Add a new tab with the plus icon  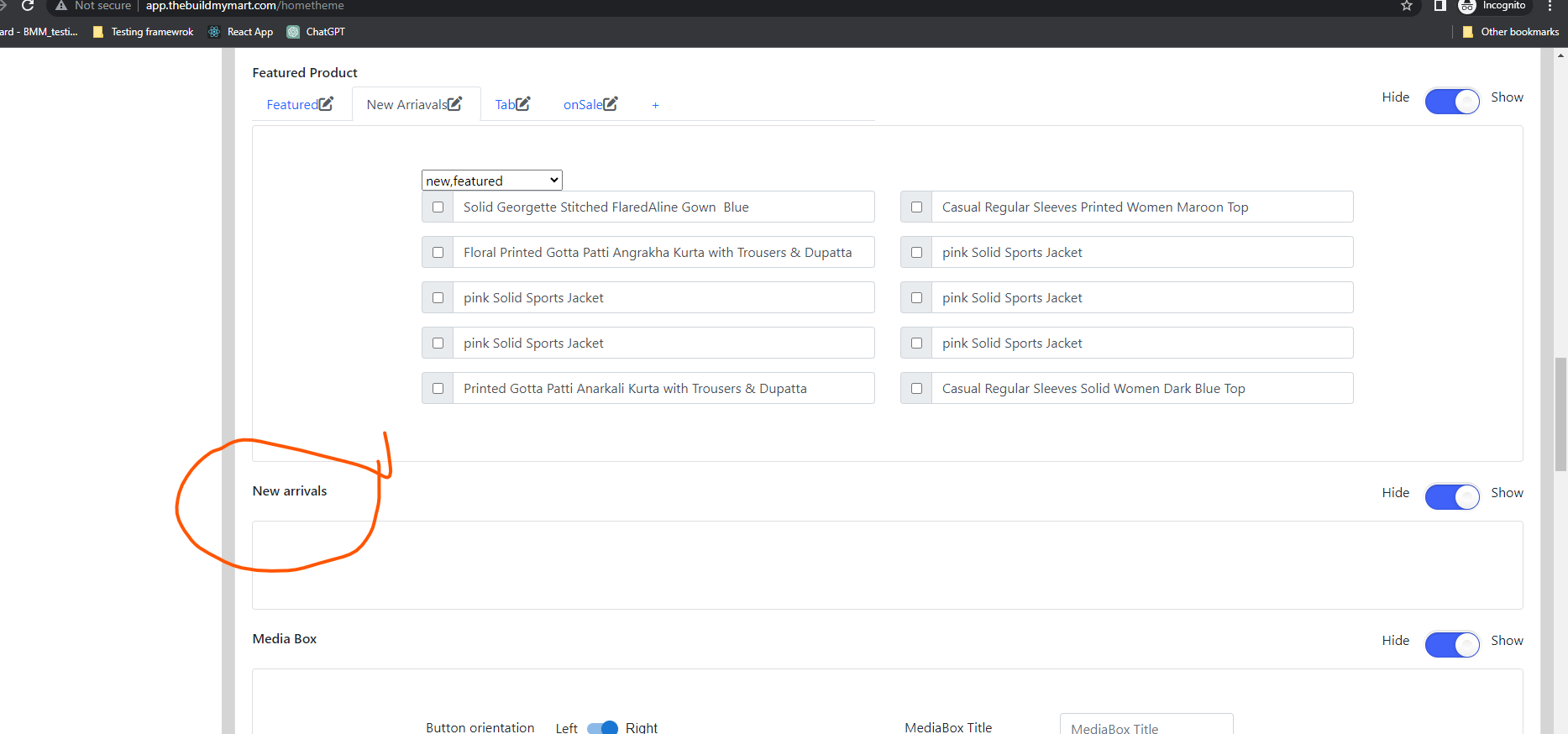pos(655,105)
